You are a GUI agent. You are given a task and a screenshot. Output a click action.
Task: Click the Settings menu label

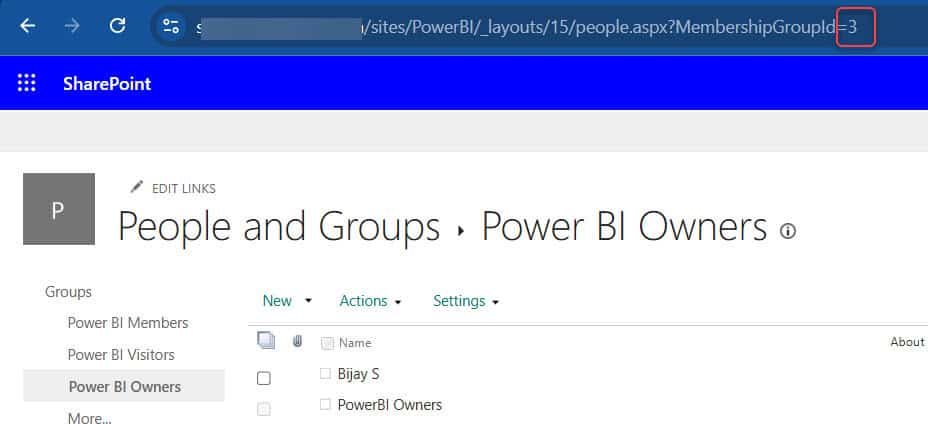(459, 301)
